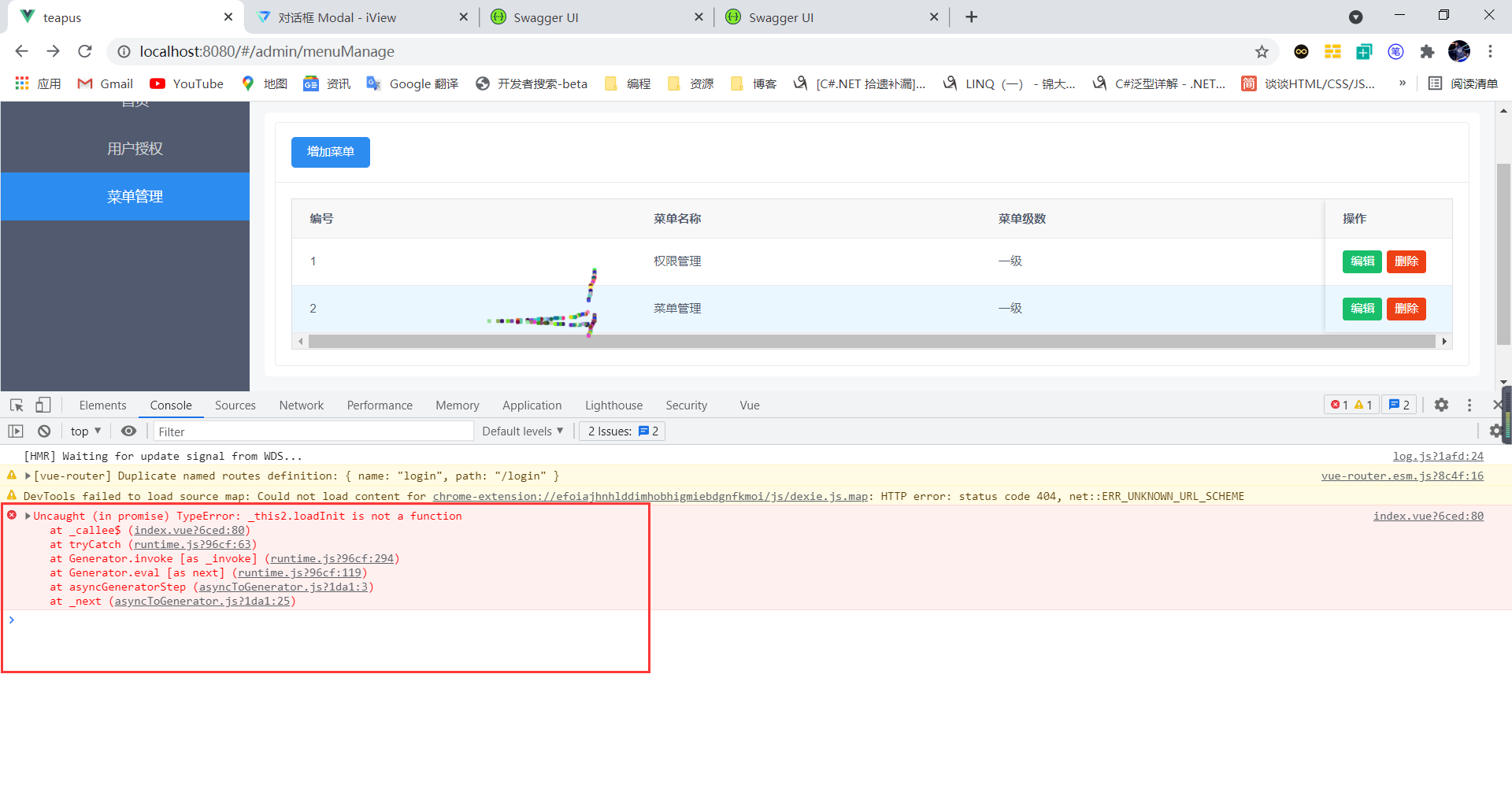Show the console sidebar panel
The image size is (1512, 811).
pos(16,431)
